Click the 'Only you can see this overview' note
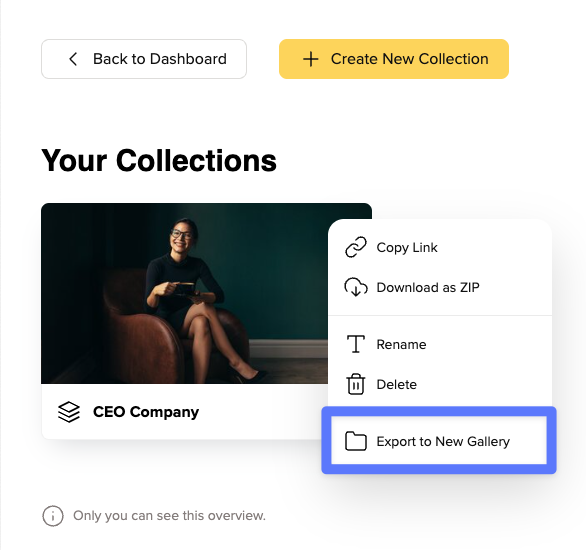Viewport: 586px width, 550px height. [x=169, y=516]
